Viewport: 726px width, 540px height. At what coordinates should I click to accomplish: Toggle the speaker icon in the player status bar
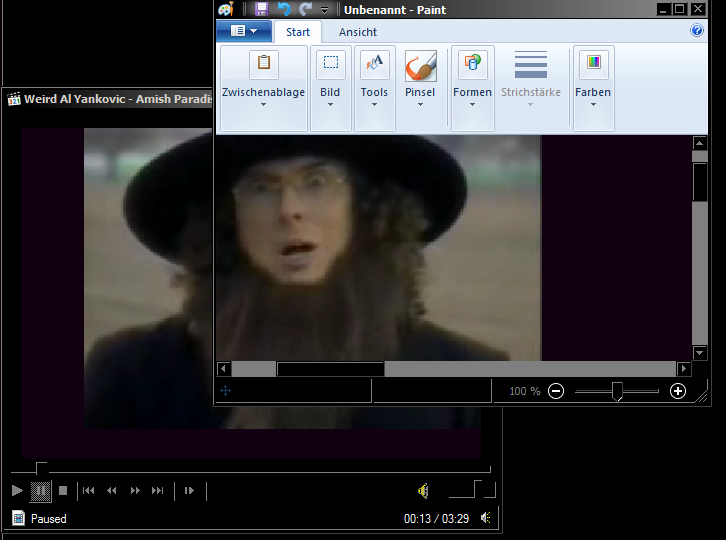coord(485,518)
